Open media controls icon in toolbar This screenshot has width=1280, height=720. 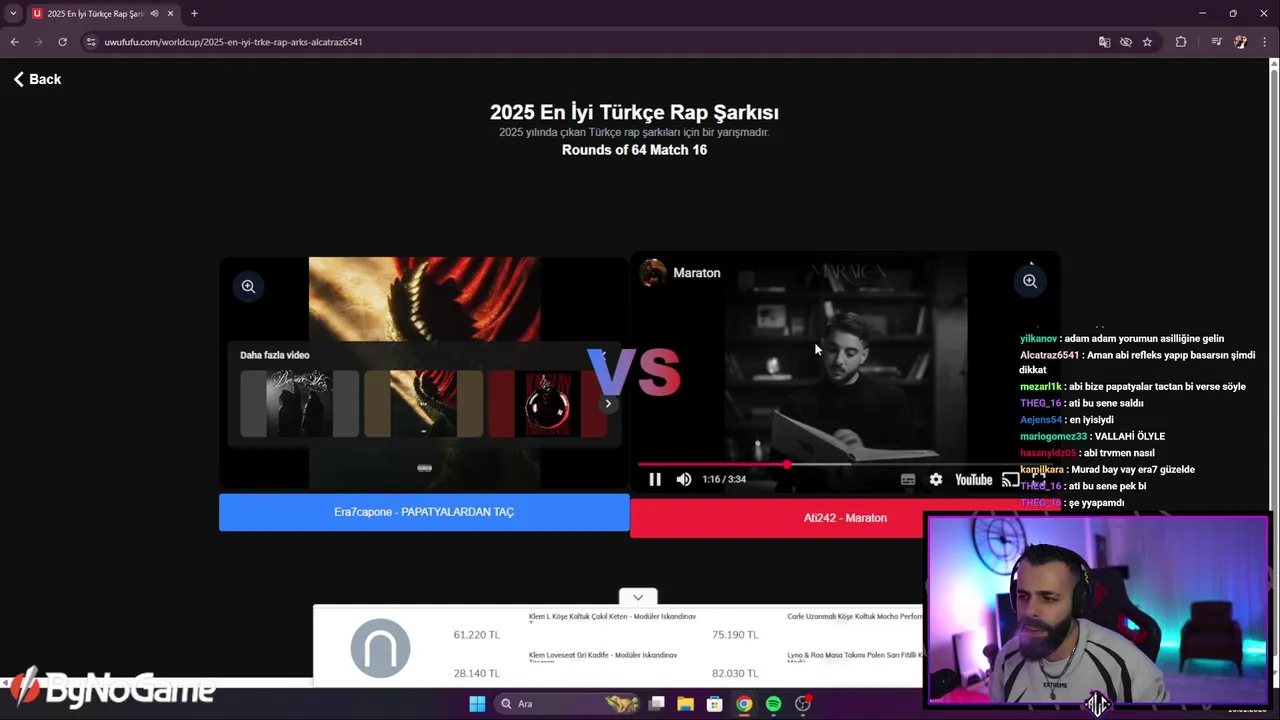pos(1216,42)
